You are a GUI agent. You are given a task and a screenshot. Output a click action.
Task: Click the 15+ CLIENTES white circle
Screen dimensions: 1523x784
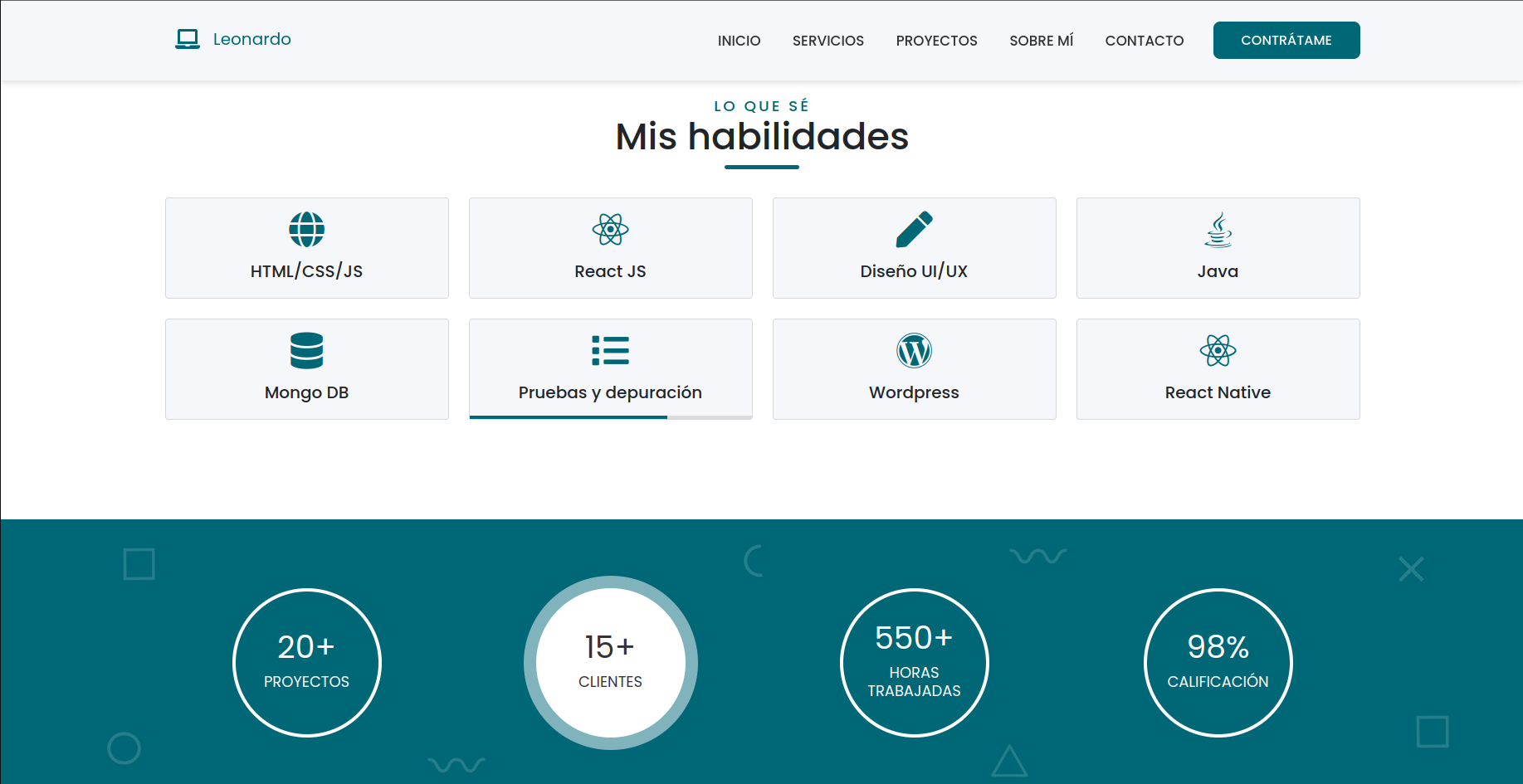[610, 663]
